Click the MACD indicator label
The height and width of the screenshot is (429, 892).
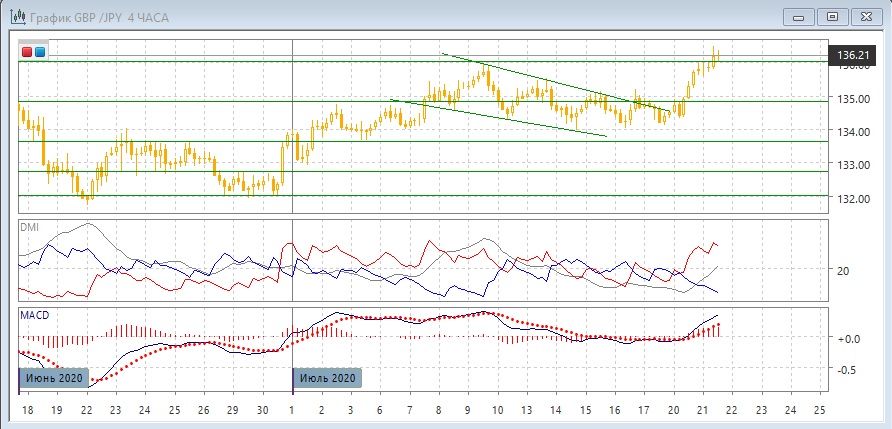point(33,315)
